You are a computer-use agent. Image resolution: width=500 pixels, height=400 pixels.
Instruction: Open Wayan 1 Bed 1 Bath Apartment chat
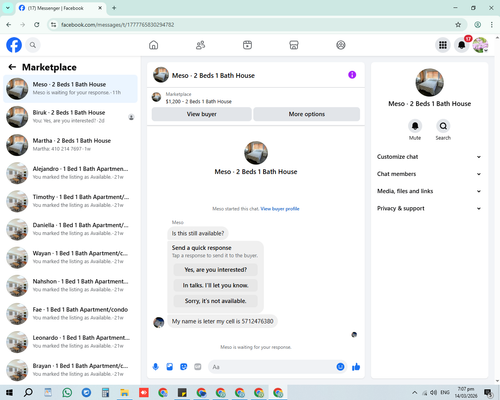pyautogui.click(x=70, y=257)
